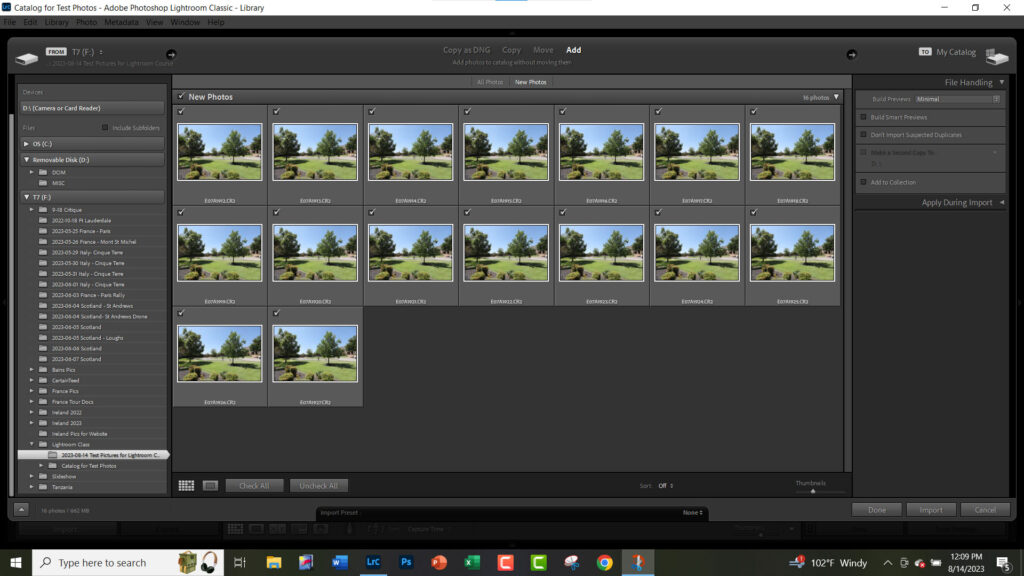
Task: Open Google Chrome from the taskbar
Action: [604, 563]
